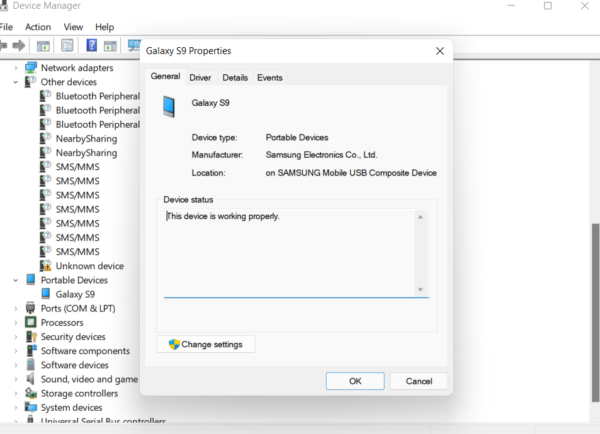Image resolution: width=600 pixels, height=434 pixels.
Task: Click the Properties toolbar icon
Action: point(67,46)
